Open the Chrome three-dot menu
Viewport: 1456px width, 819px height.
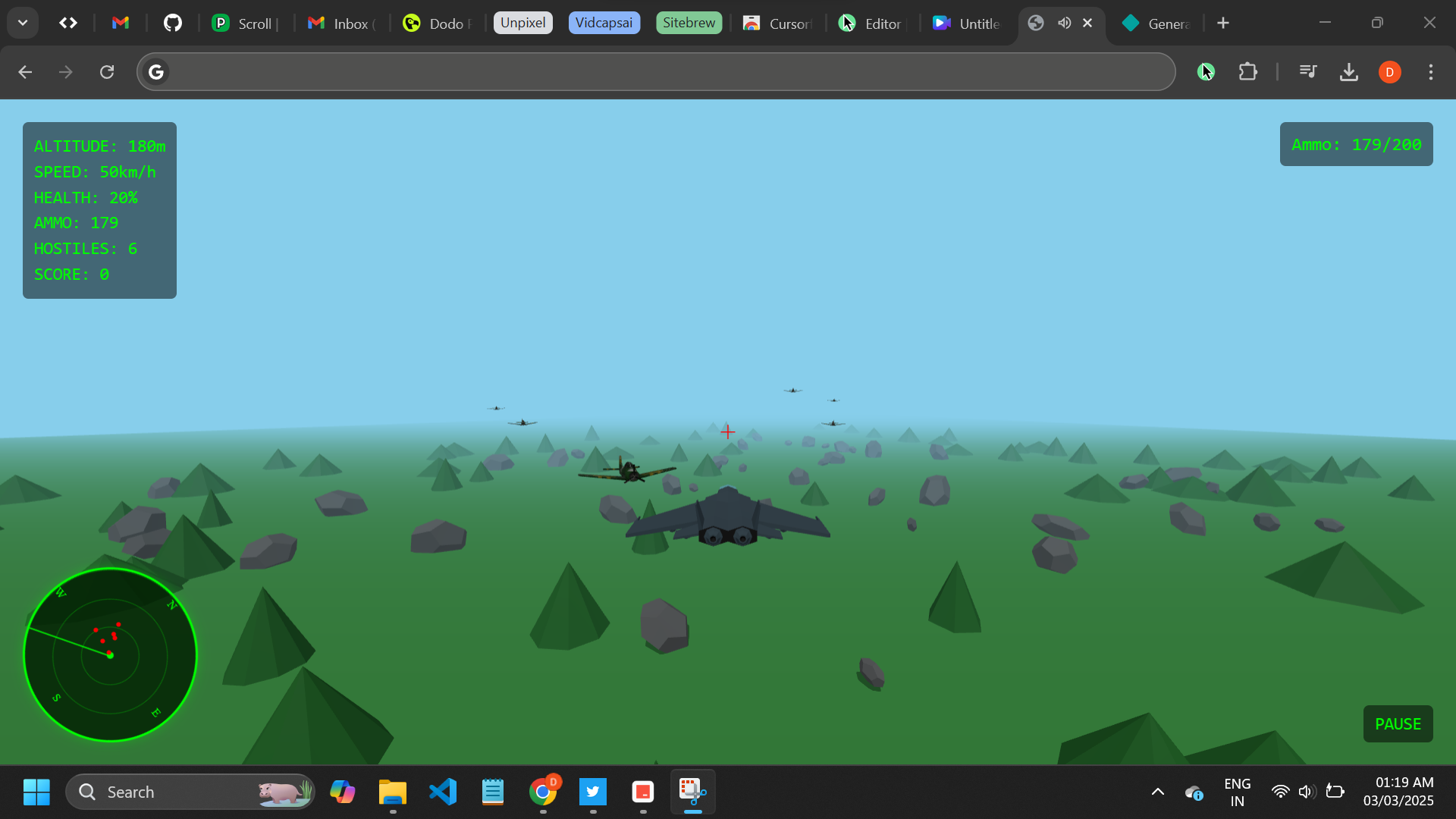pos(1430,72)
